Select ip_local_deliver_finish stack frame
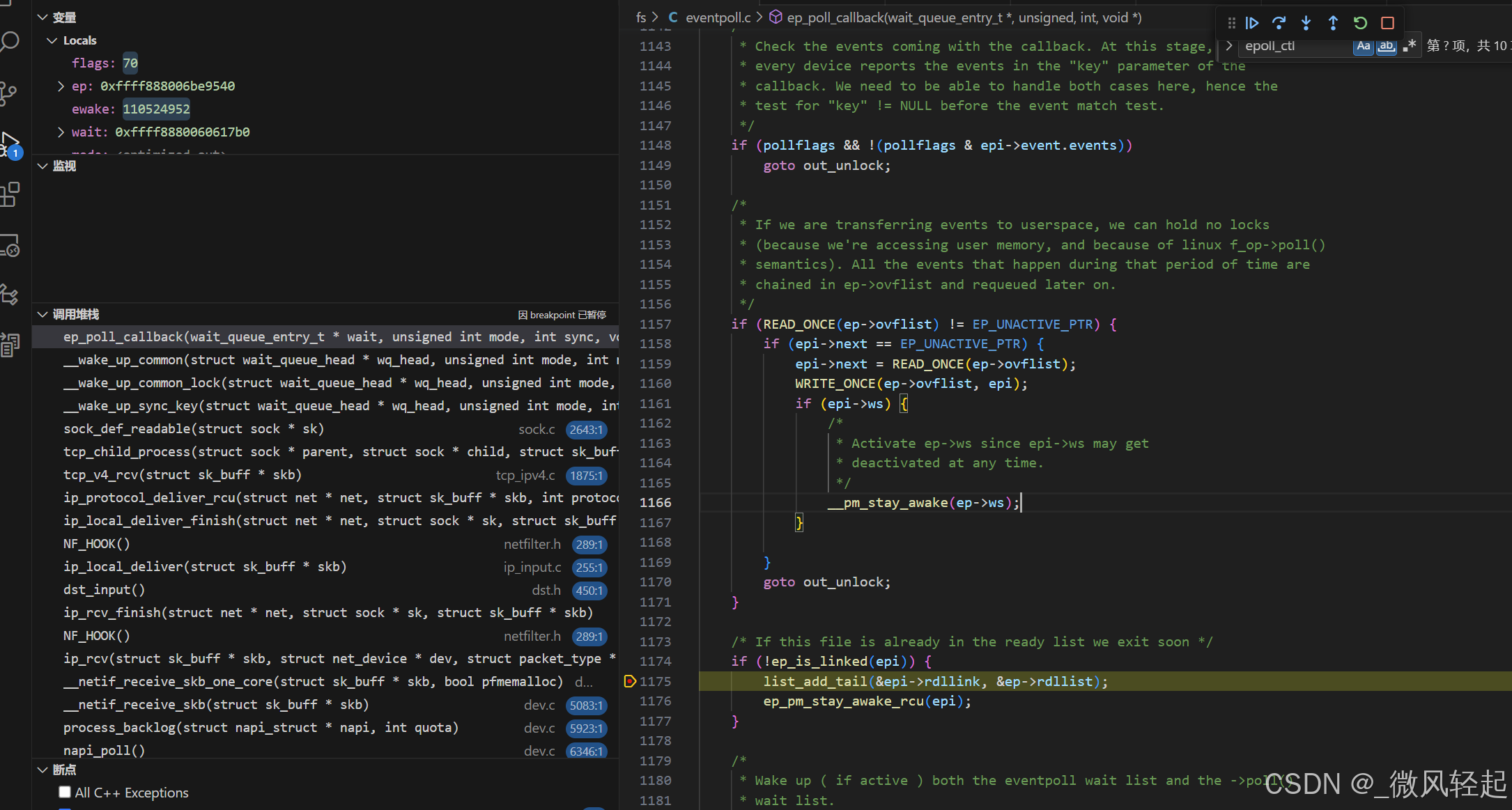This screenshot has width=1512, height=810. point(325,521)
